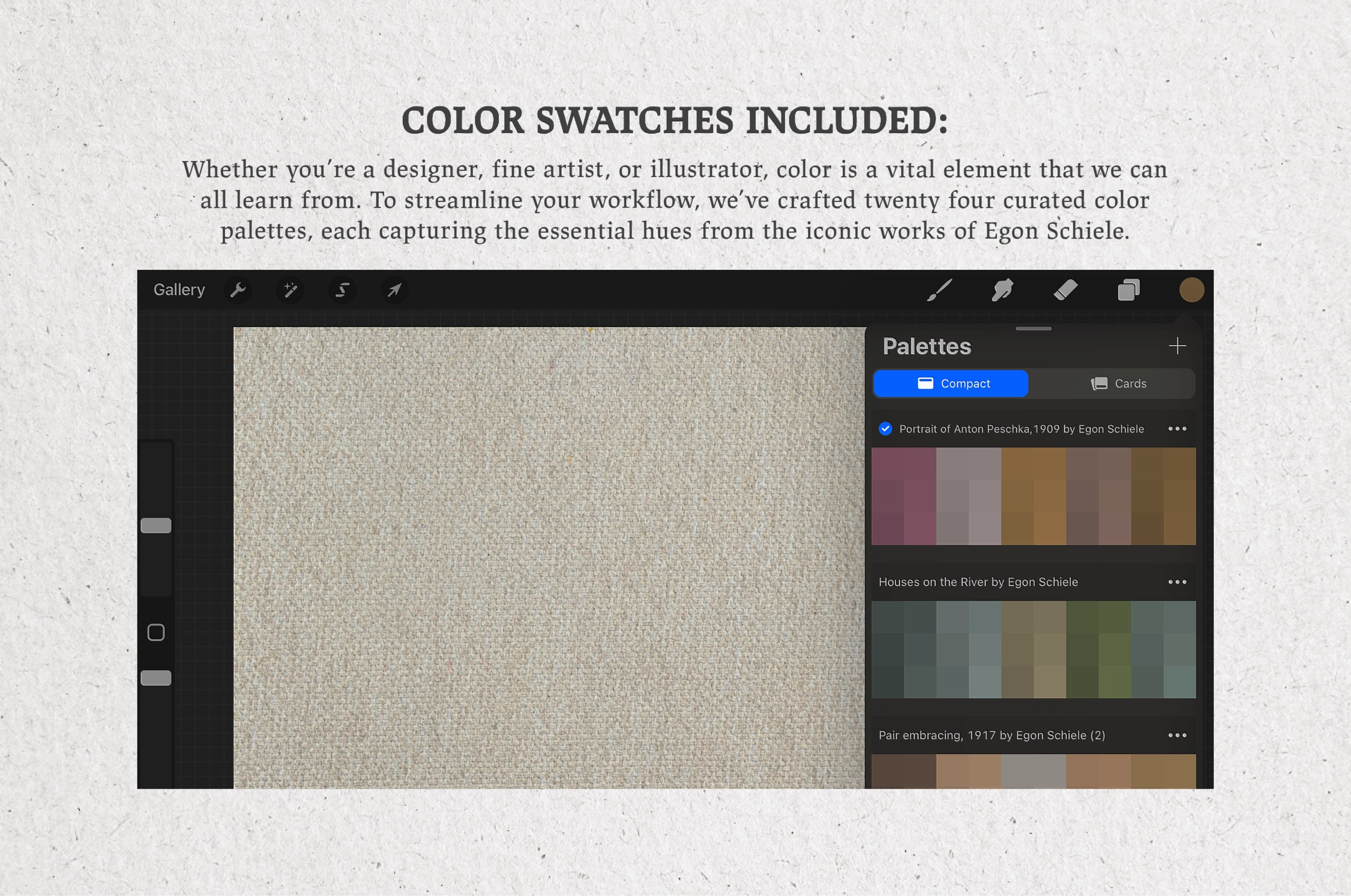Select the Transform arrow tool

(x=394, y=290)
